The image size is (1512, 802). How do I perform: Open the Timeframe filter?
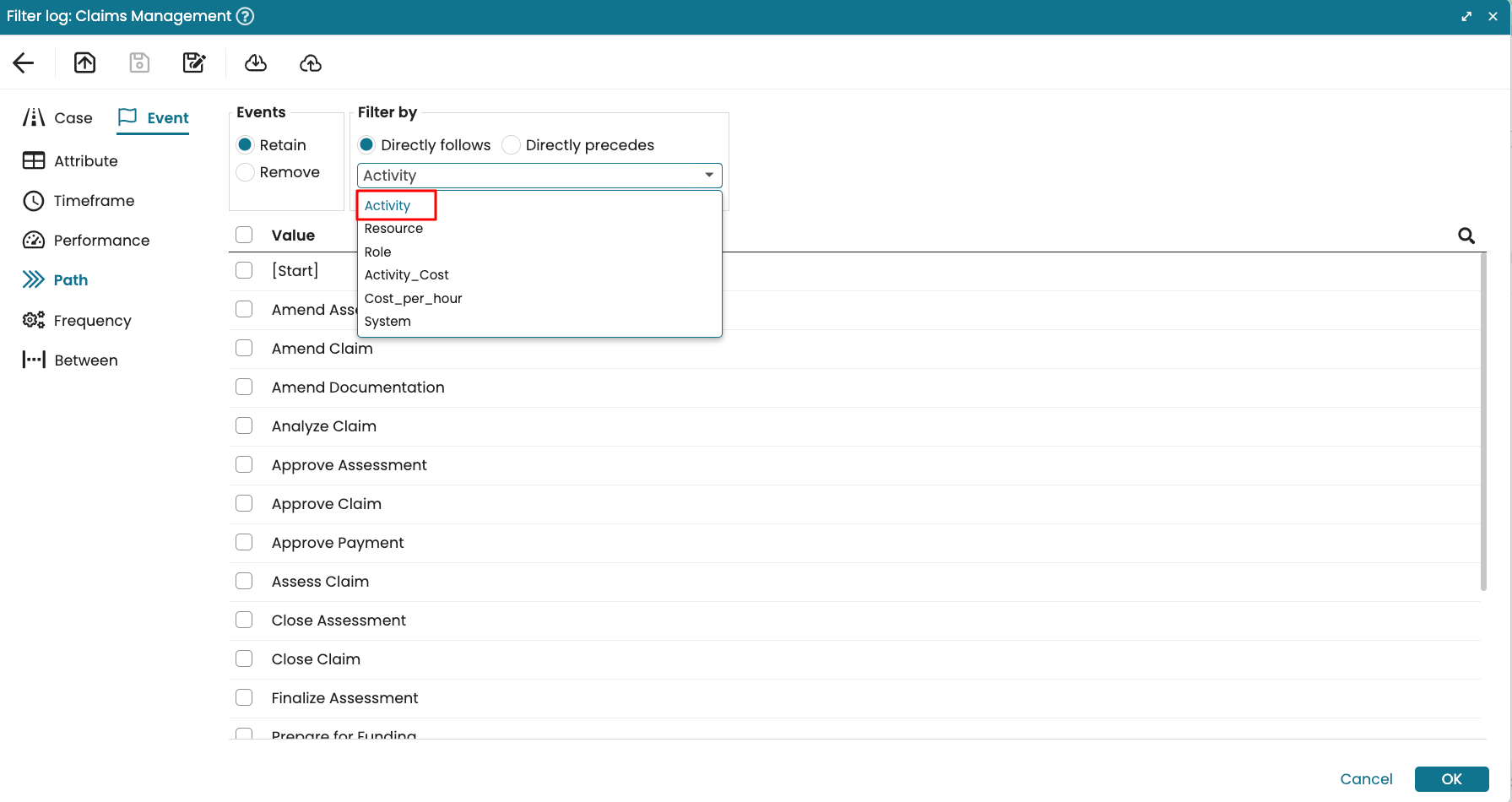94,201
